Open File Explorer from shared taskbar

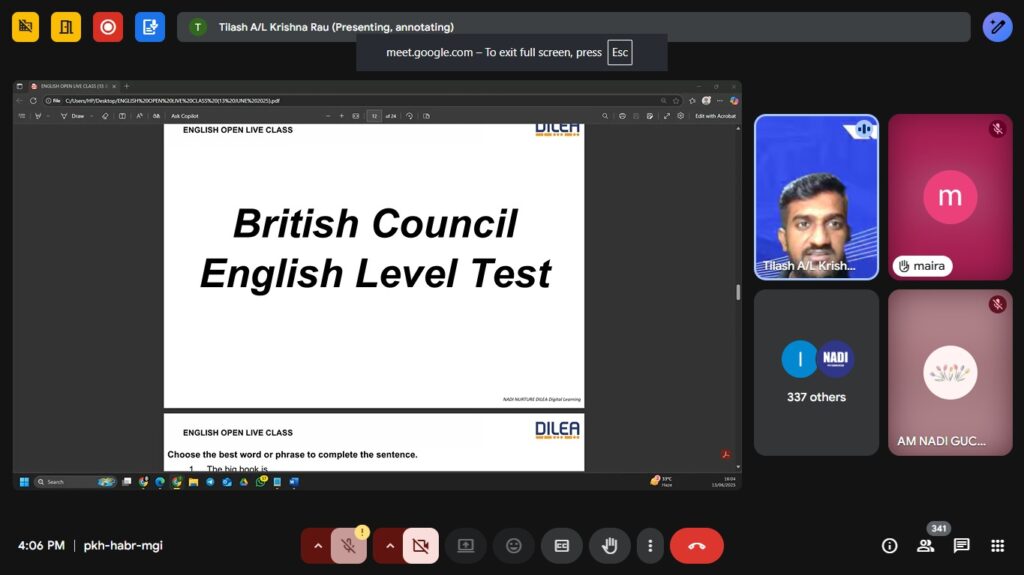click(193, 482)
